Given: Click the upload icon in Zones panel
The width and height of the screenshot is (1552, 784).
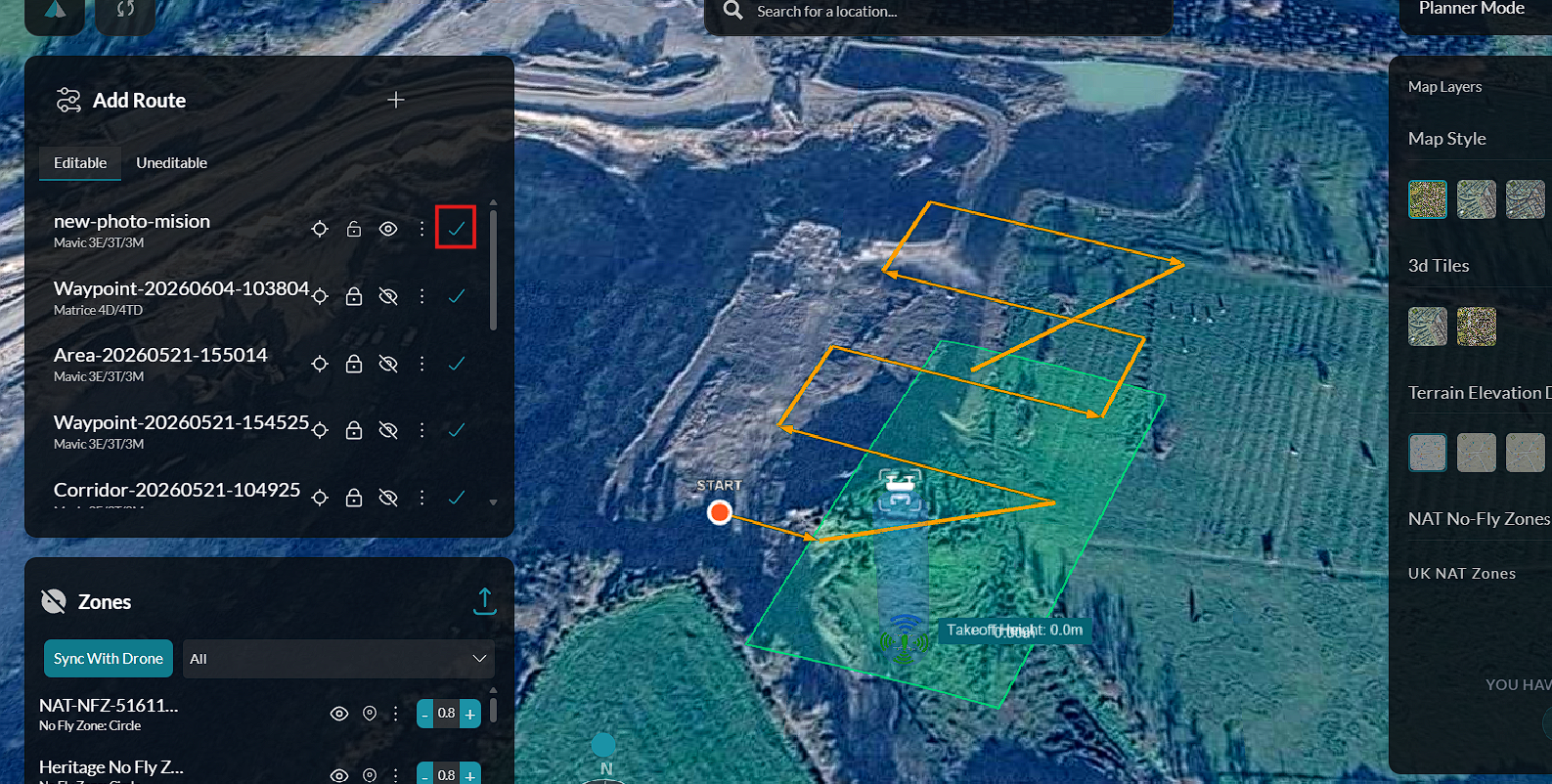Looking at the screenshot, I should [484, 601].
